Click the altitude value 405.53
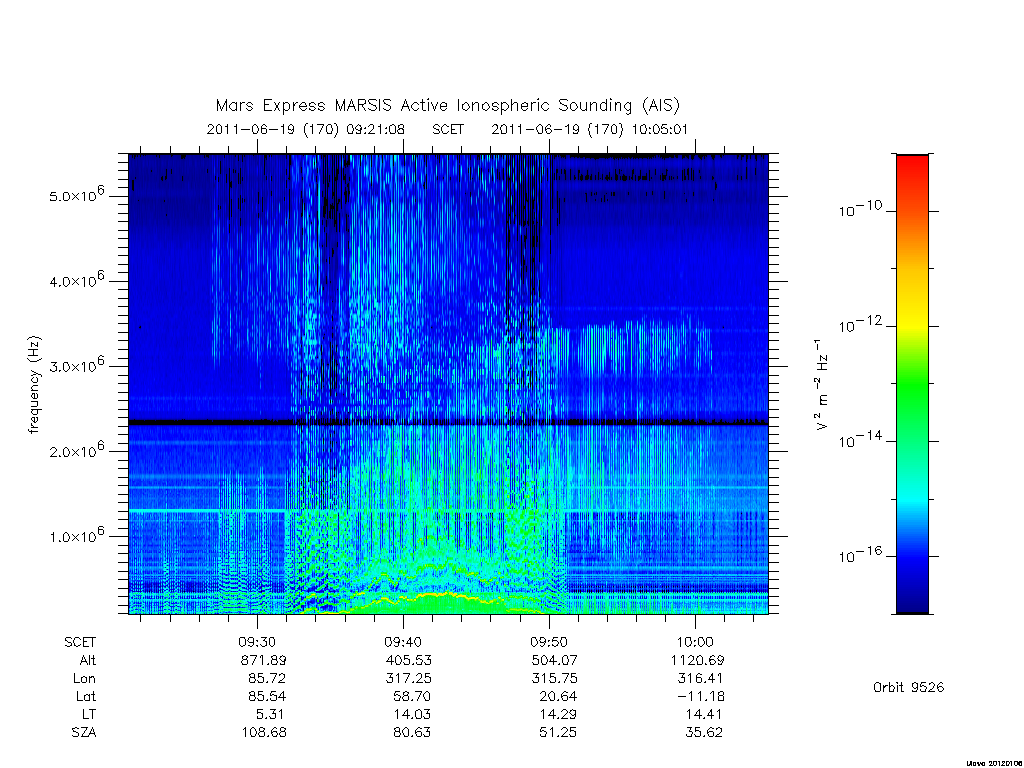 (408, 660)
